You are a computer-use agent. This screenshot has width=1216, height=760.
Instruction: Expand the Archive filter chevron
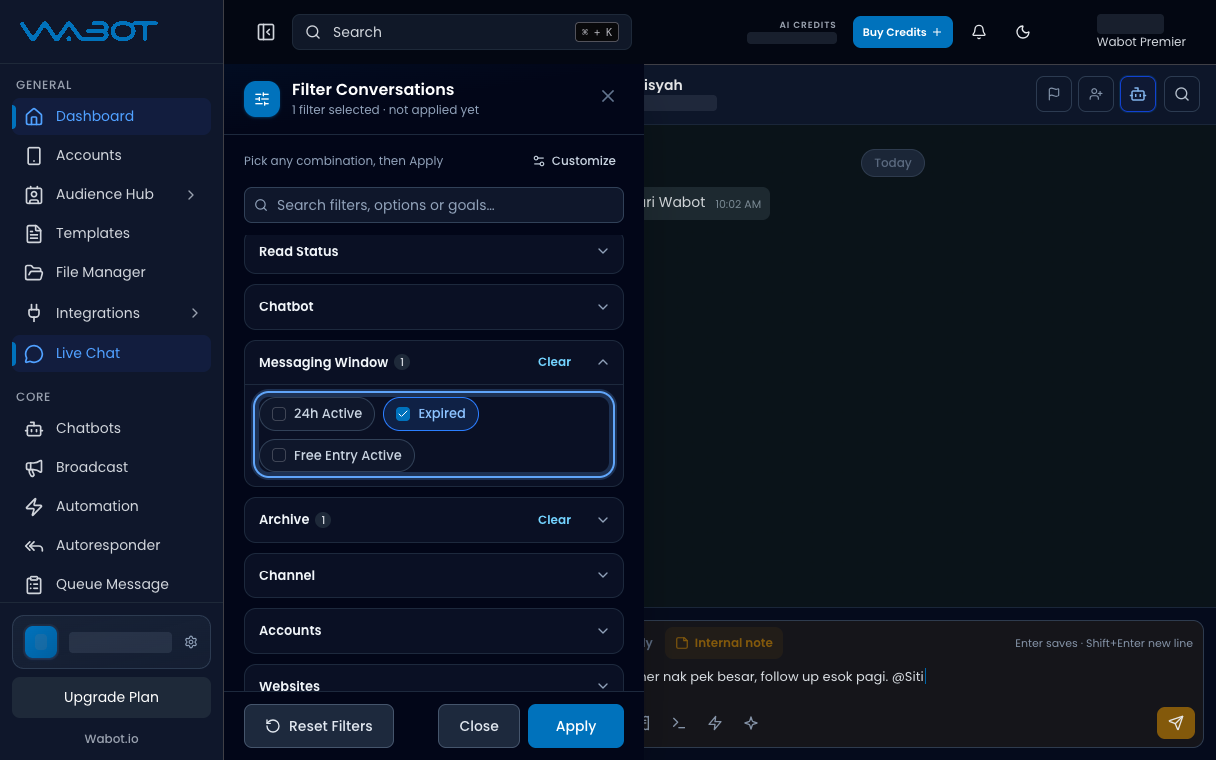coord(603,520)
